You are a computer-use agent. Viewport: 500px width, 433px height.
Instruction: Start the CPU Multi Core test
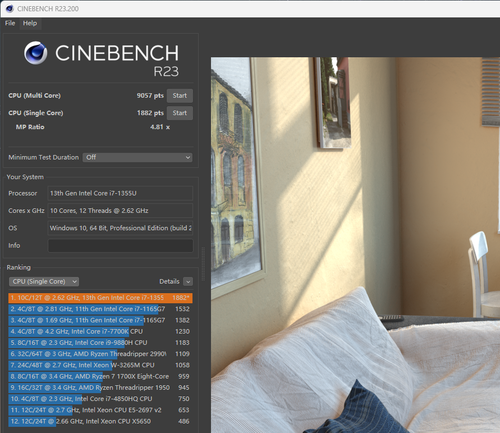180,96
